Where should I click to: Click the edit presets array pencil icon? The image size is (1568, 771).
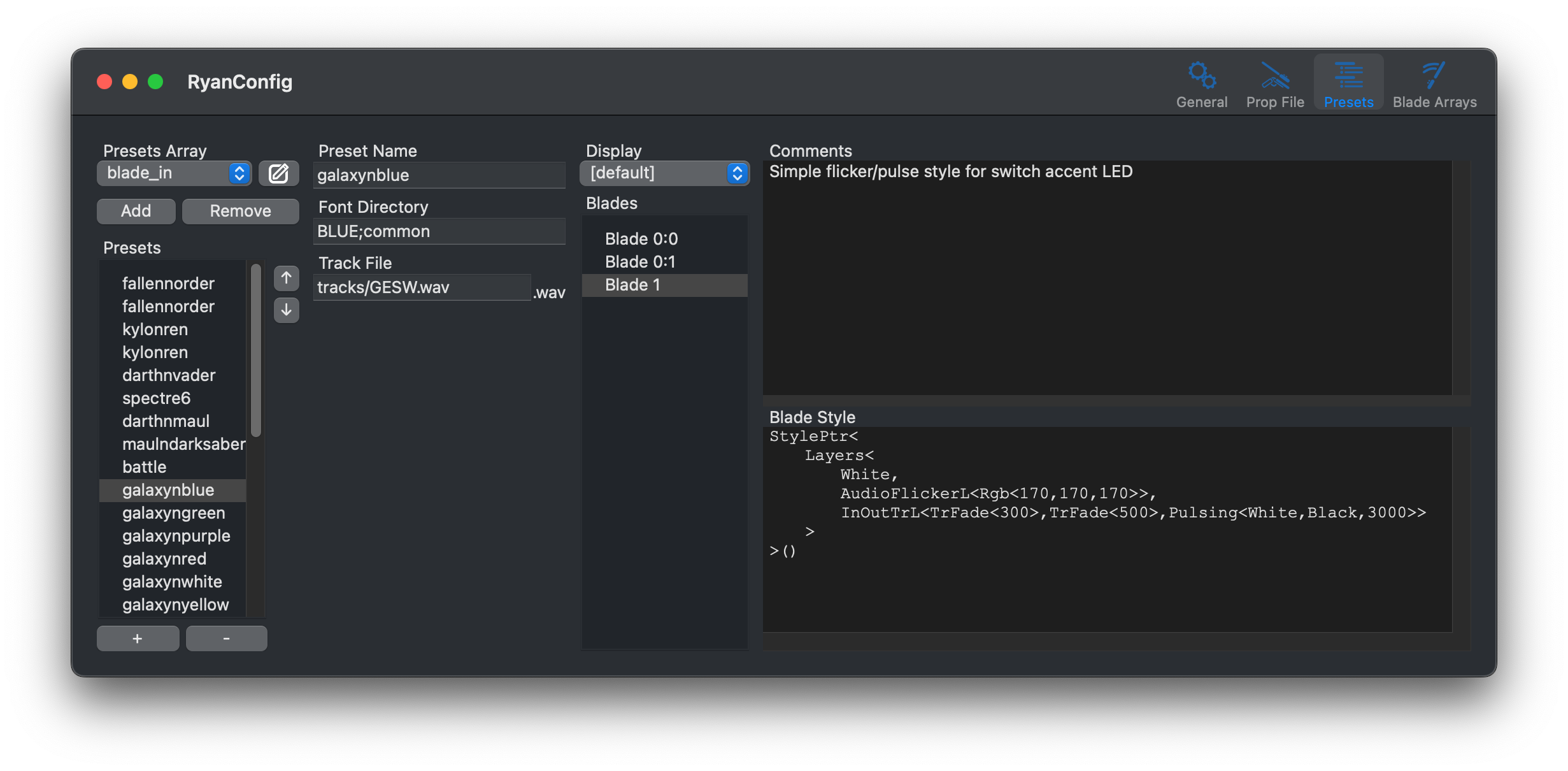pos(278,173)
